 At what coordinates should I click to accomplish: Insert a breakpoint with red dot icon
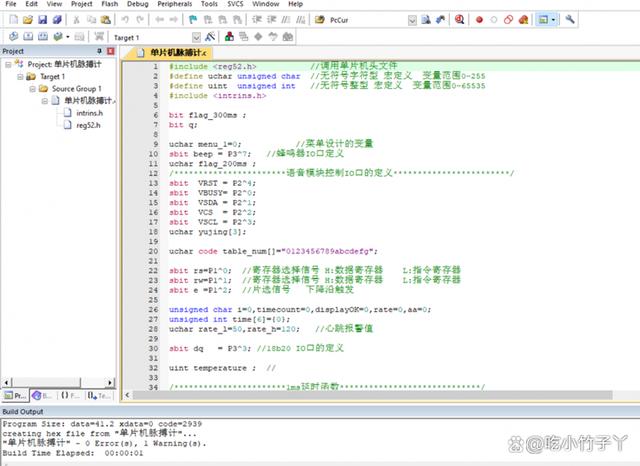479,19
